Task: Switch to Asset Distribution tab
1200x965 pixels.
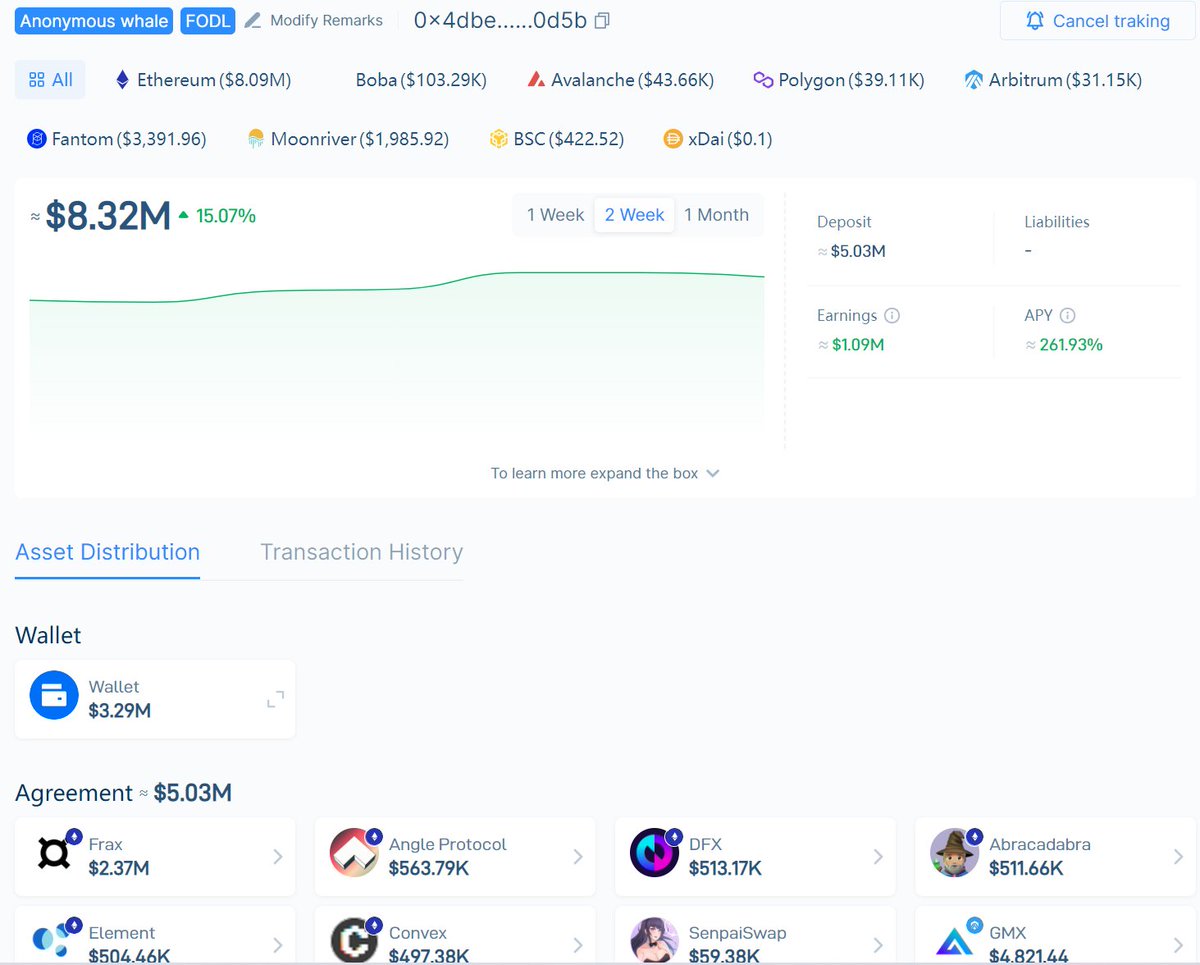Action: (107, 552)
